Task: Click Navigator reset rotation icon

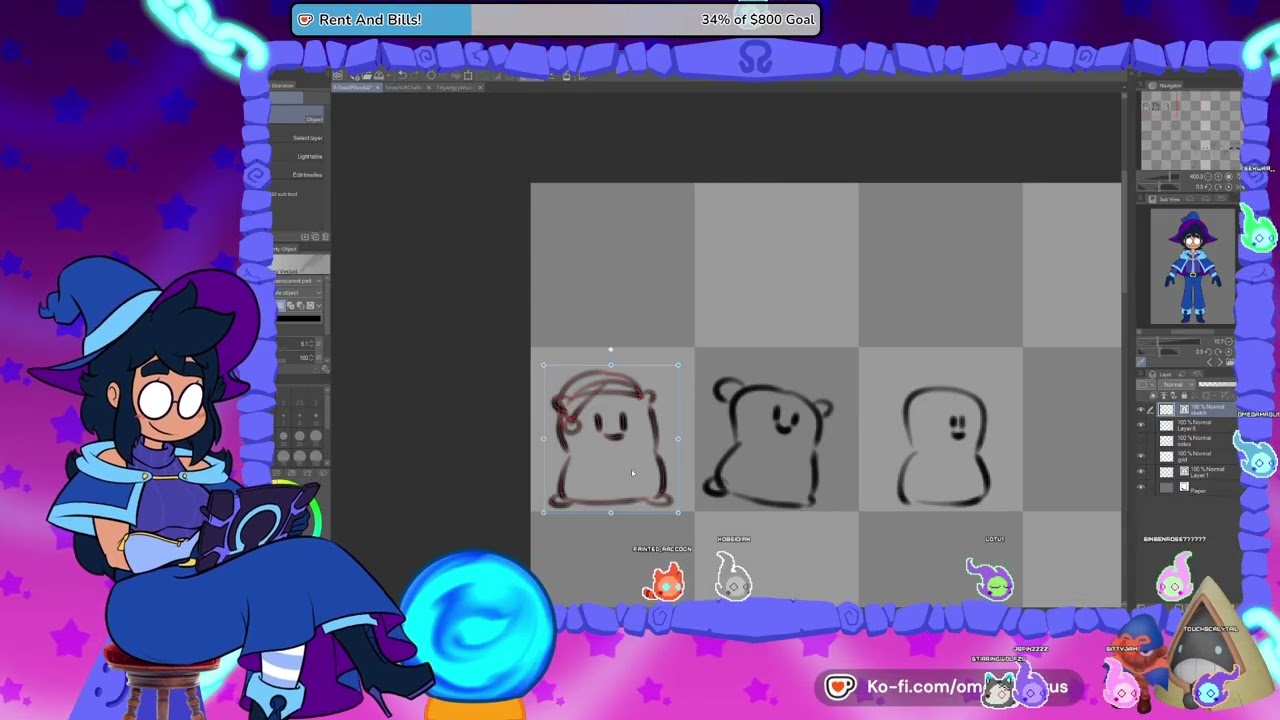Action: click(1229, 187)
